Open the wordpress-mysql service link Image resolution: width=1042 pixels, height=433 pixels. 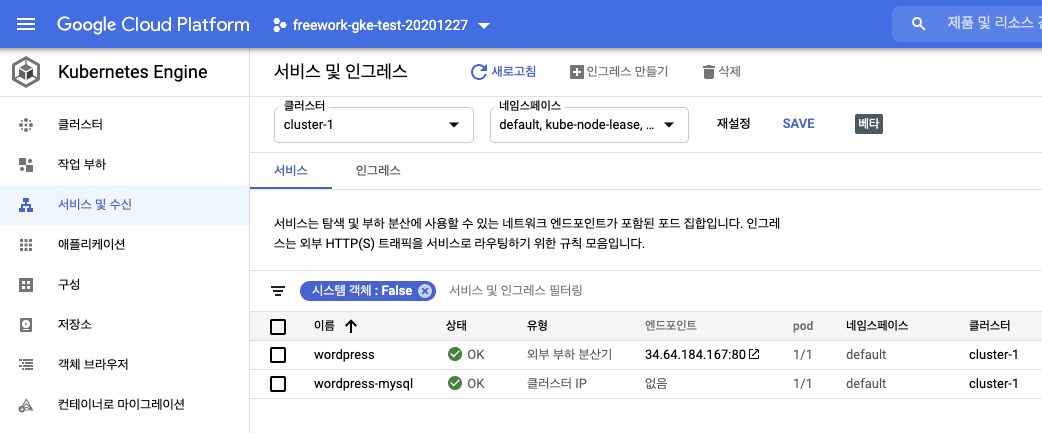coord(364,384)
